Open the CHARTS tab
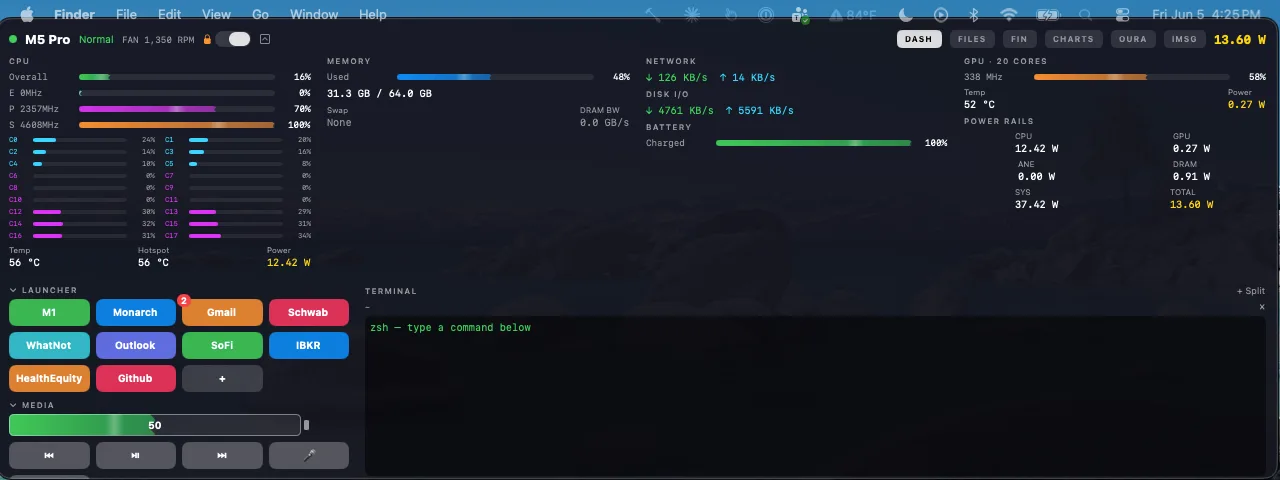 click(x=1073, y=39)
